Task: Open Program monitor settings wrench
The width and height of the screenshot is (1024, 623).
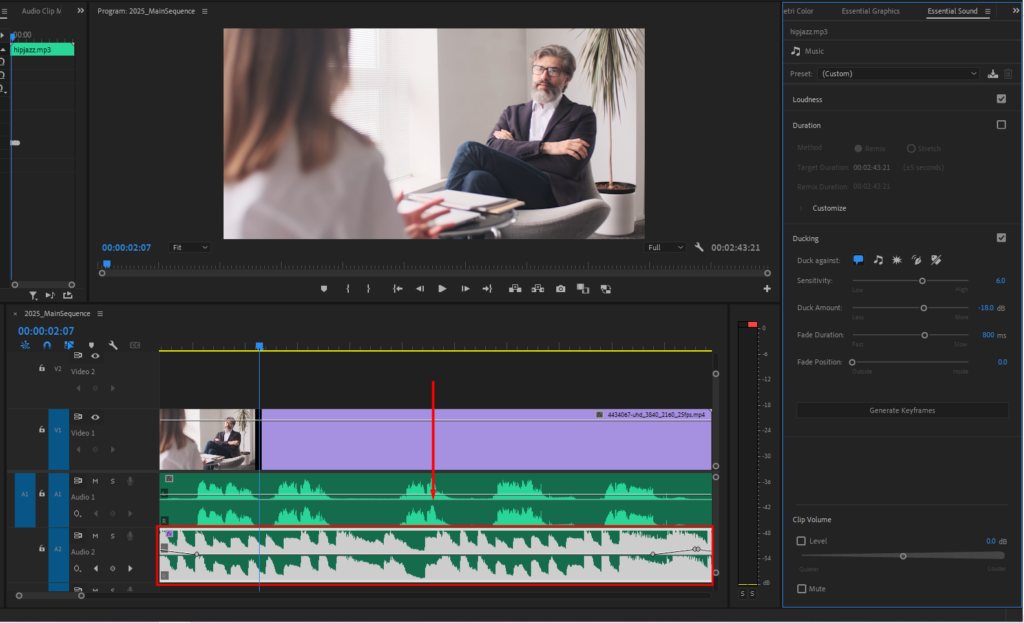Action: 699,248
